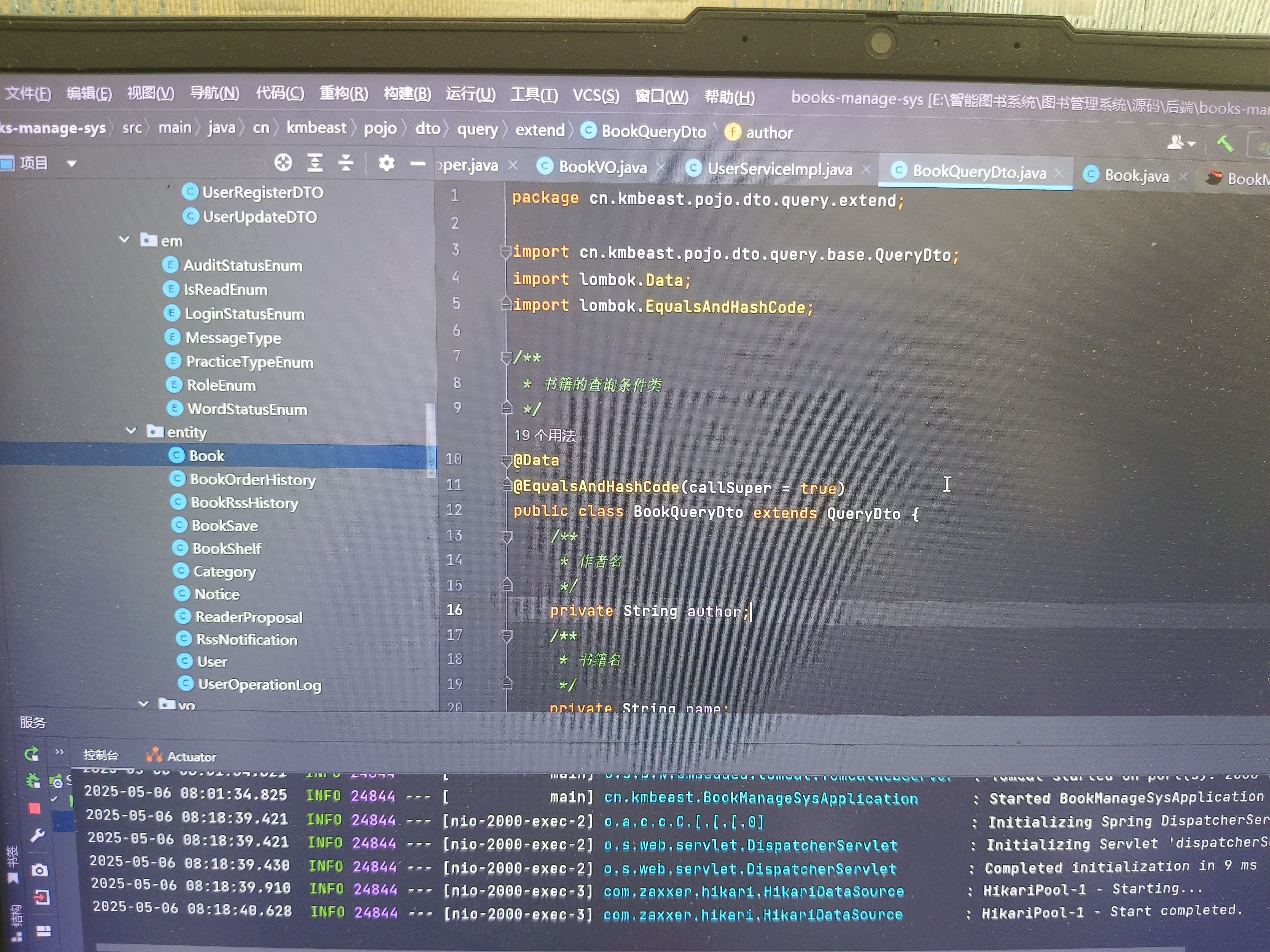Click the 19 usages hint link
The height and width of the screenshot is (952, 1270).
(x=544, y=436)
